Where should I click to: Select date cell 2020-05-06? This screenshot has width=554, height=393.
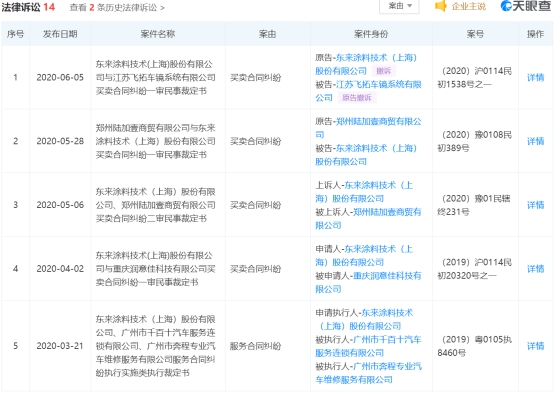(x=60, y=205)
